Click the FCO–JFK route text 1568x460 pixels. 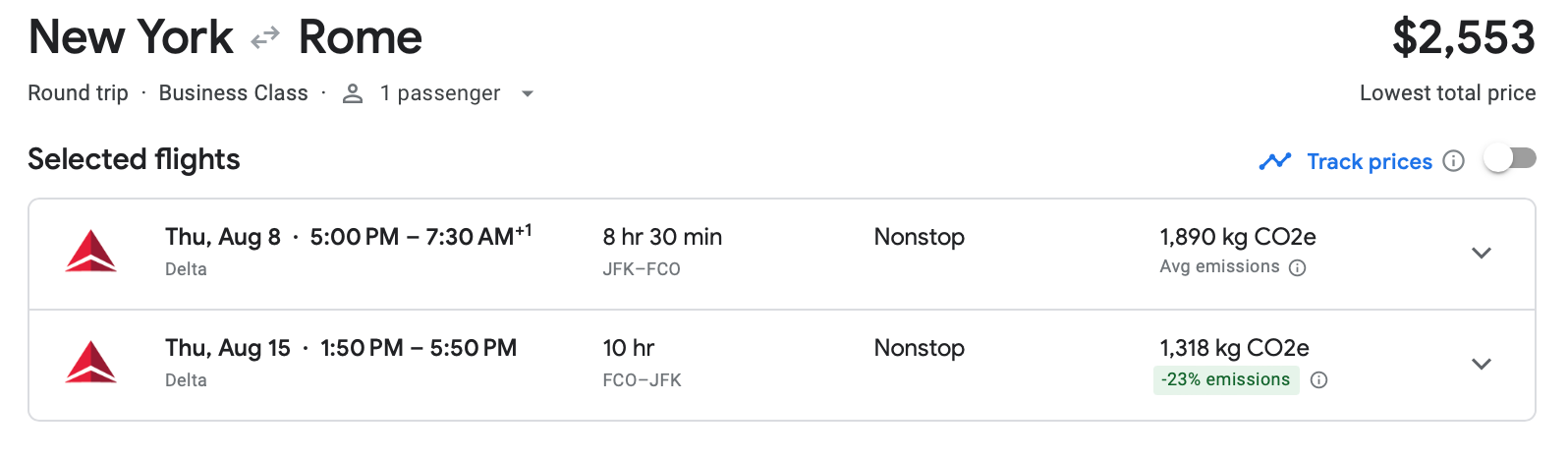[x=642, y=380]
